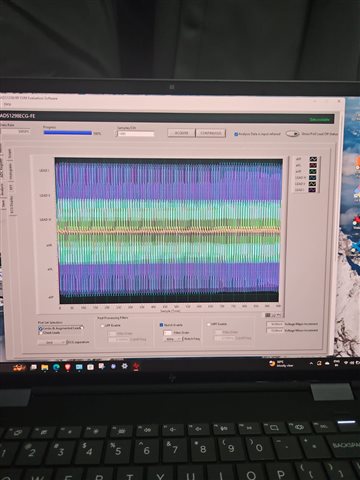Switch to the Histogram vertical tab
The height and width of the screenshot is (480, 360).
click(11, 171)
